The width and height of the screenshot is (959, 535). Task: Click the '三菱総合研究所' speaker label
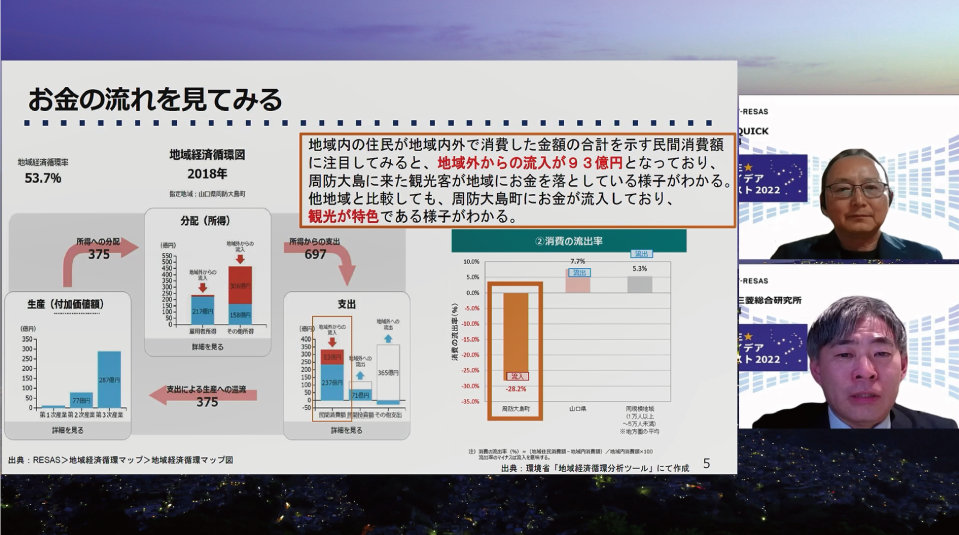[769, 300]
